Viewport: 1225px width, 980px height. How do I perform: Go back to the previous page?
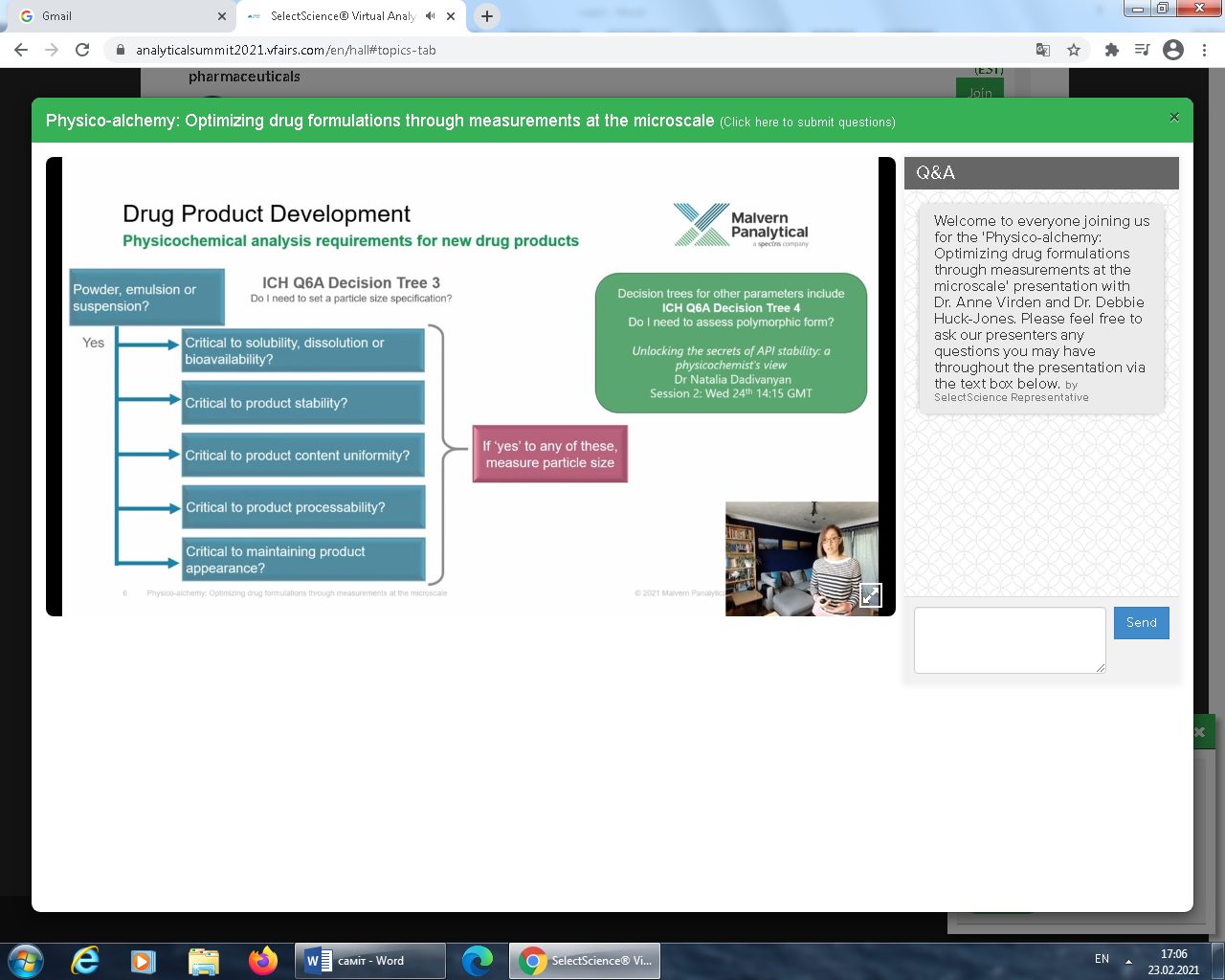(21, 50)
